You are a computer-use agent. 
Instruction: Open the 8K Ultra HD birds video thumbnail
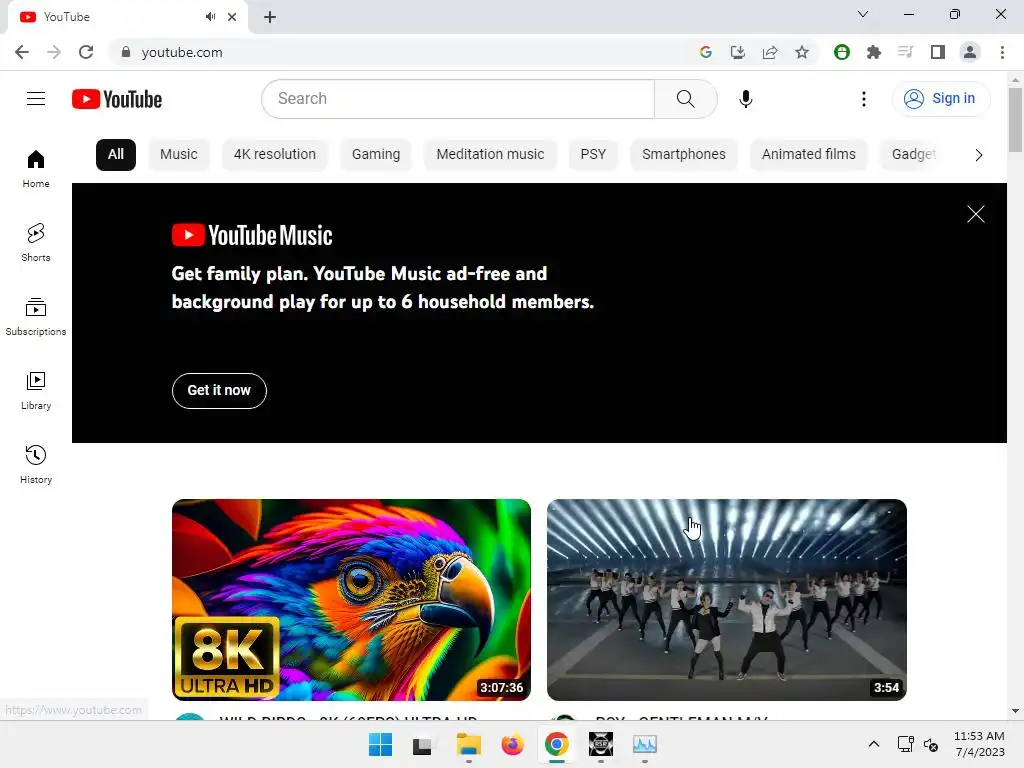click(351, 600)
